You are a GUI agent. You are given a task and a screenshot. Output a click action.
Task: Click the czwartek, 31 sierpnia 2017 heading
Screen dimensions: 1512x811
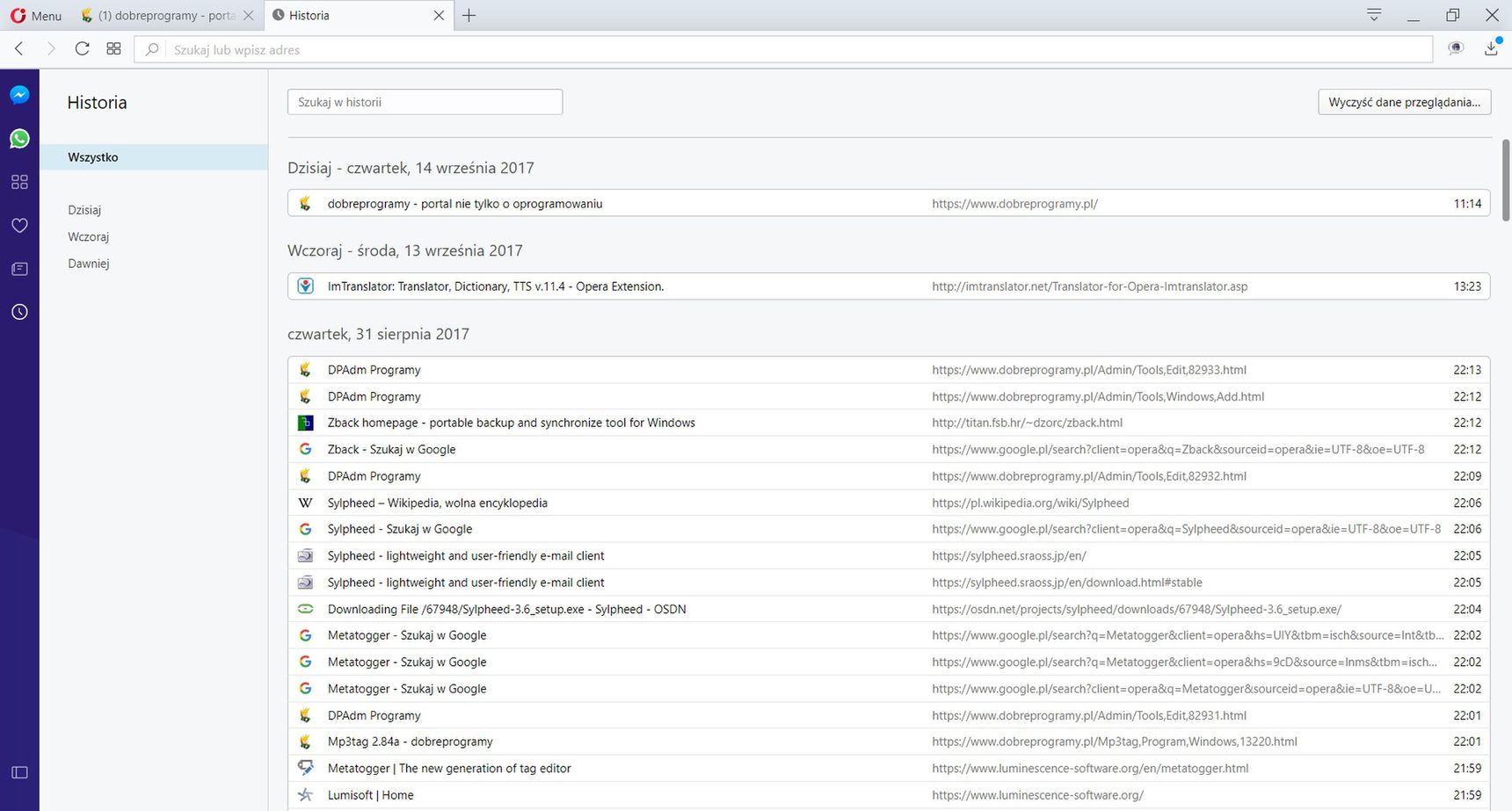click(x=378, y=334)
